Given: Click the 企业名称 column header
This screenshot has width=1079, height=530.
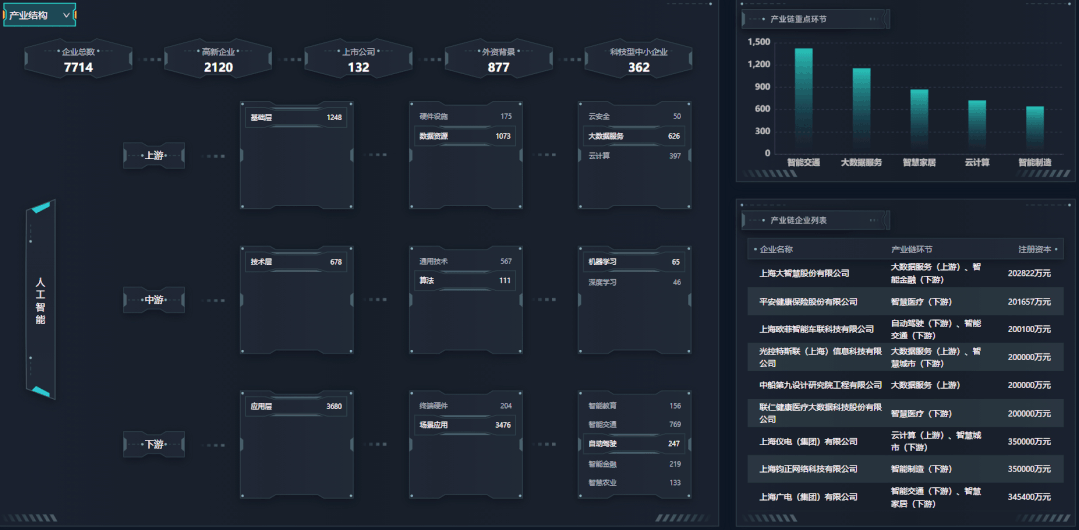Looking at the screenshot, I should click(776, 249).
